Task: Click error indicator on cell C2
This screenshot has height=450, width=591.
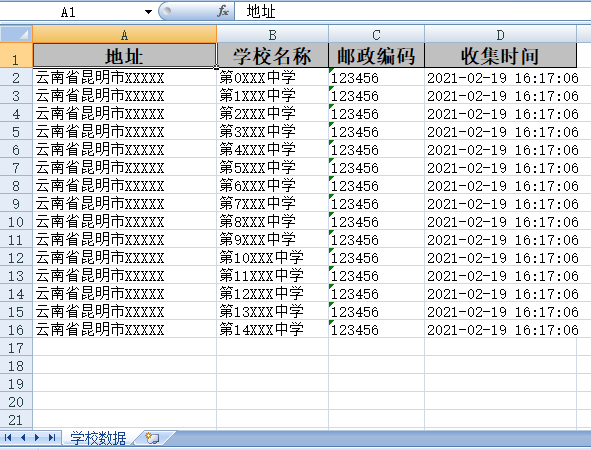Action: point(331,70)
